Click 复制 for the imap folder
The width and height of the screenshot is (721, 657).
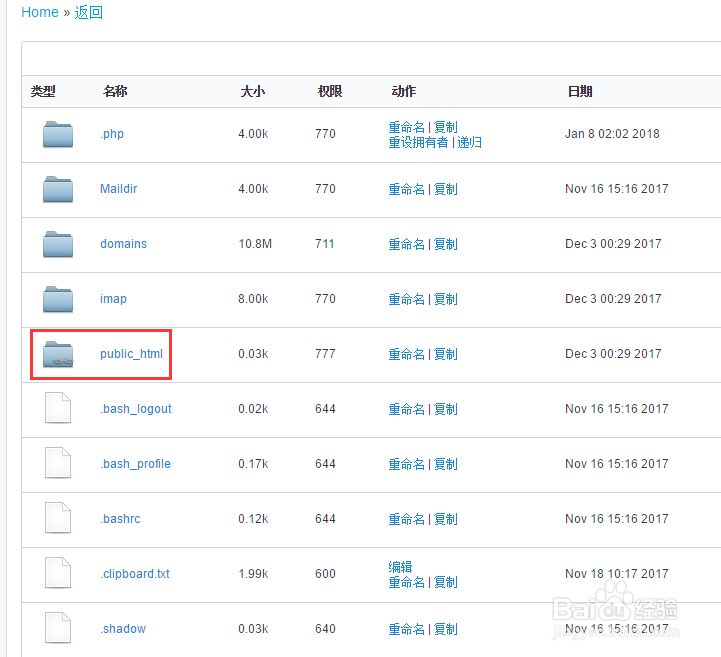pyautogui.click(x=446, y=299)
